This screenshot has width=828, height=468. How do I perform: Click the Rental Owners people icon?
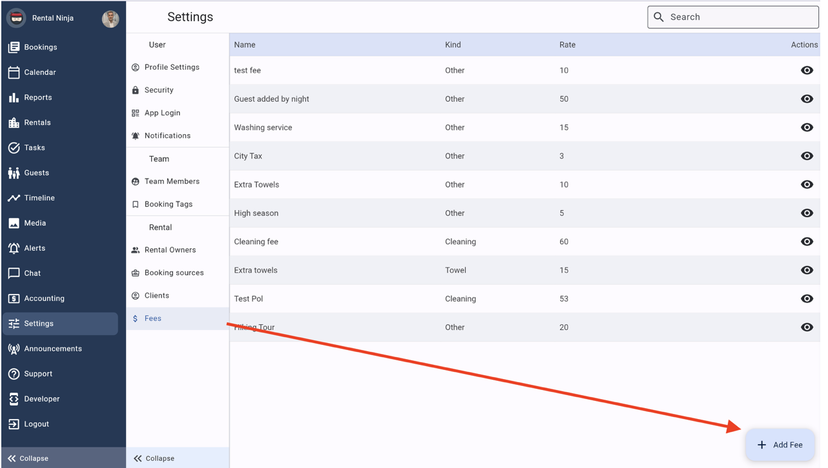coord(135,250)
